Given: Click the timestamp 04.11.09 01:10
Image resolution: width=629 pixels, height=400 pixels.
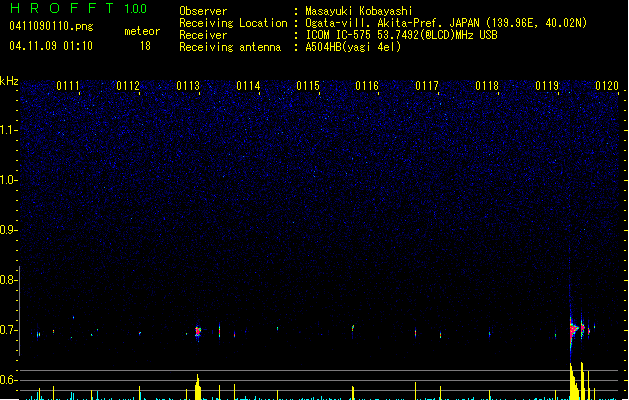Looking at the screenshot, I should [x=51, y=46].
